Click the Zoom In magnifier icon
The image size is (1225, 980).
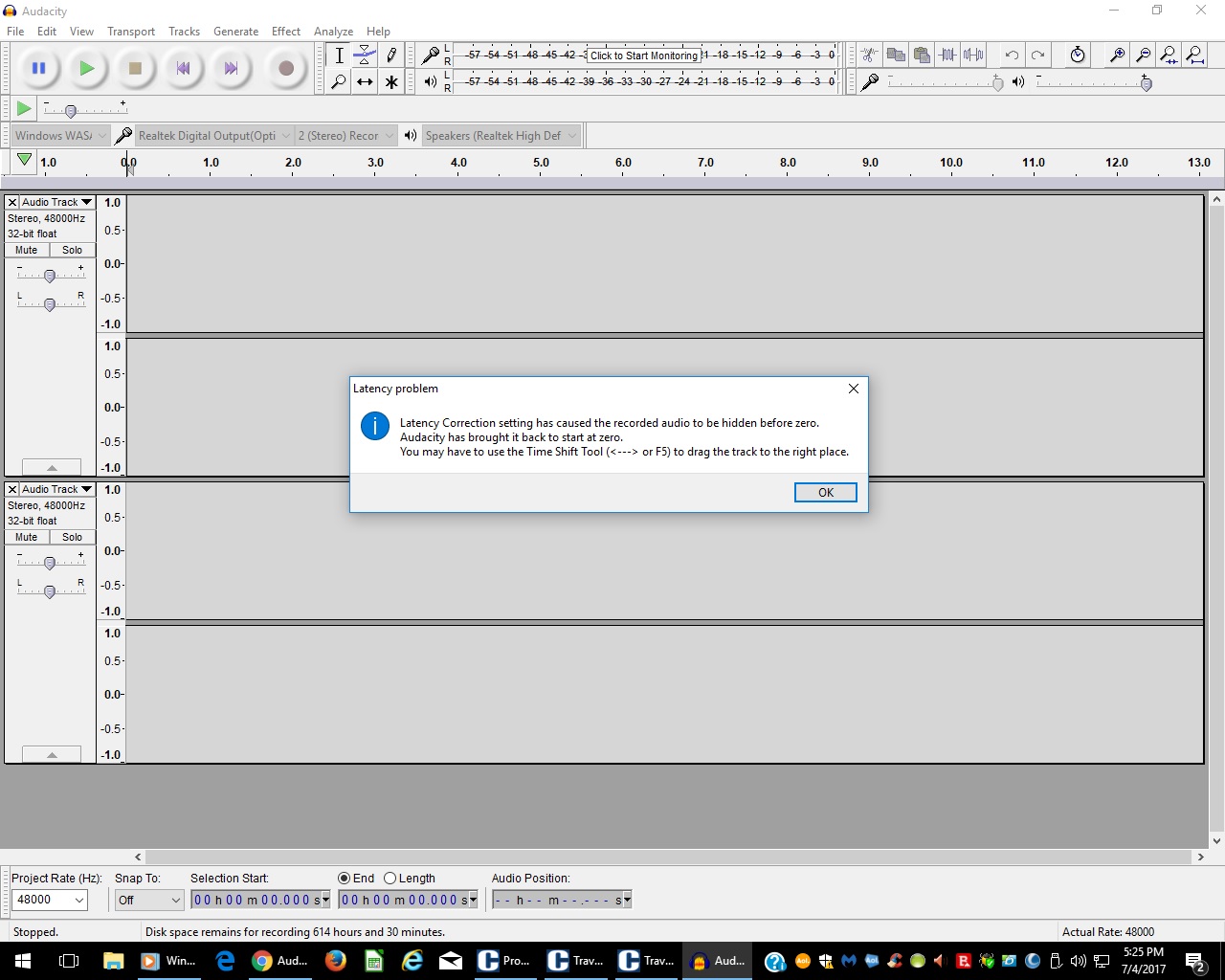[x=1117, y=55]
